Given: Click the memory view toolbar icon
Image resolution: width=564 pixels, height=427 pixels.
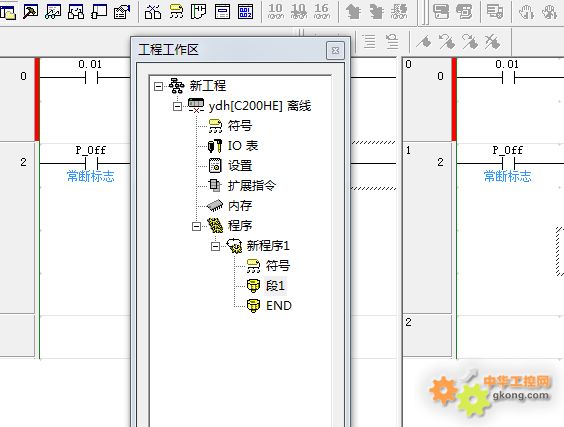Looking at the screenshot, I should click(x=245, y=12).
